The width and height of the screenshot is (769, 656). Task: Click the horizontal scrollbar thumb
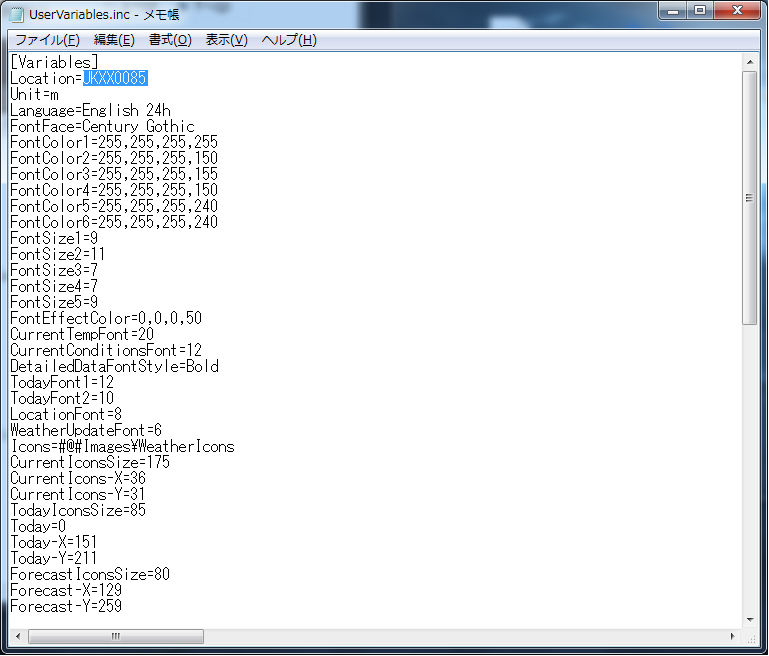coord(116,636)
